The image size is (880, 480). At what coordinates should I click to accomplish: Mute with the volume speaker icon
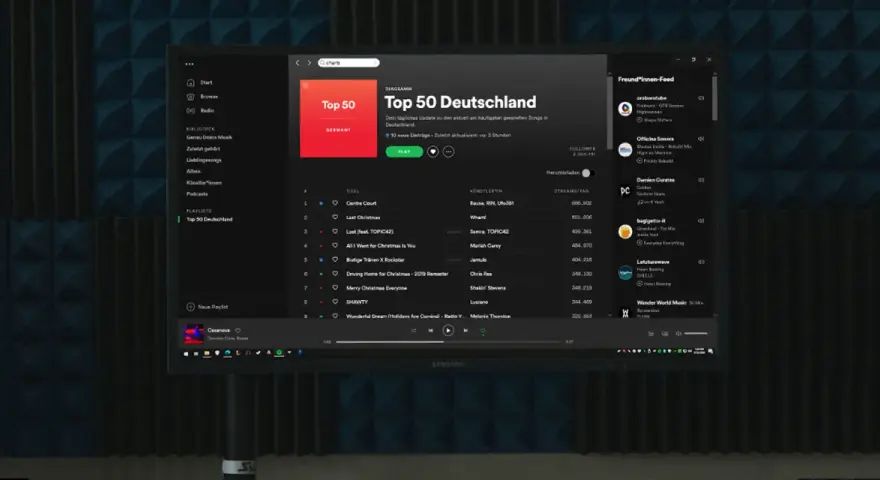(x=679, y=333)
